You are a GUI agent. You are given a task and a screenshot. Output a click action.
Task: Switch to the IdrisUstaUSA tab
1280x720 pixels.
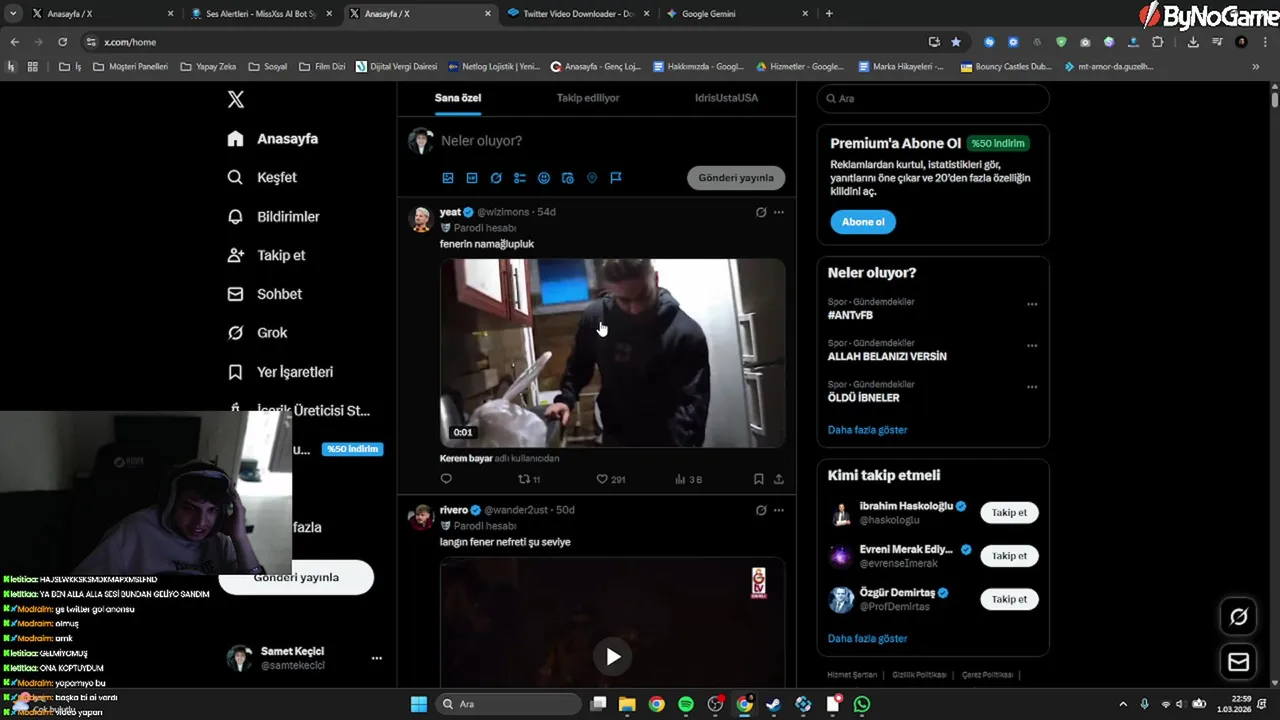click(x=726, y=98)
